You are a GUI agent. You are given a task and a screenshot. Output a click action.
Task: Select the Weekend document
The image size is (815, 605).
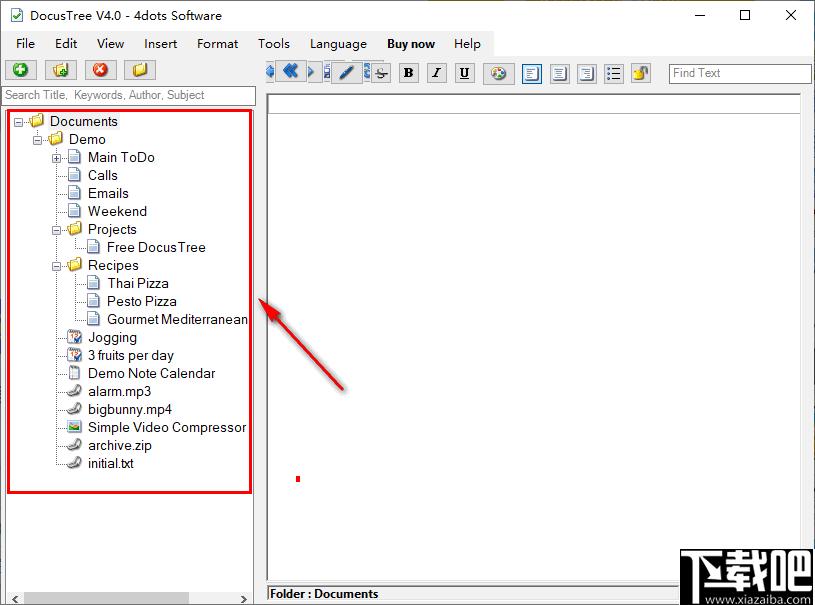(x=117, y=211)
